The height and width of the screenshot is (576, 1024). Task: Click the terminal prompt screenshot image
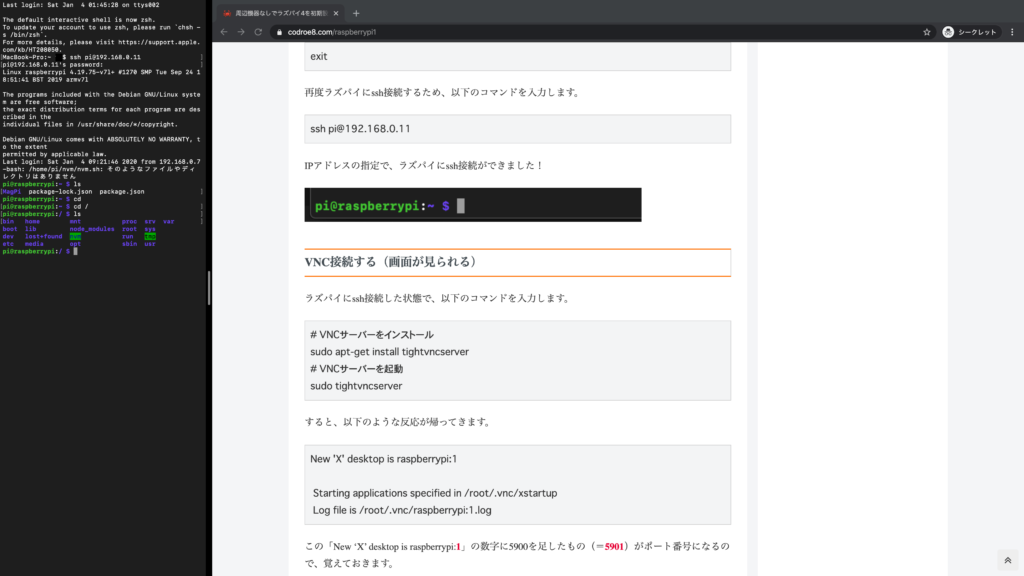tap(473, 205)
